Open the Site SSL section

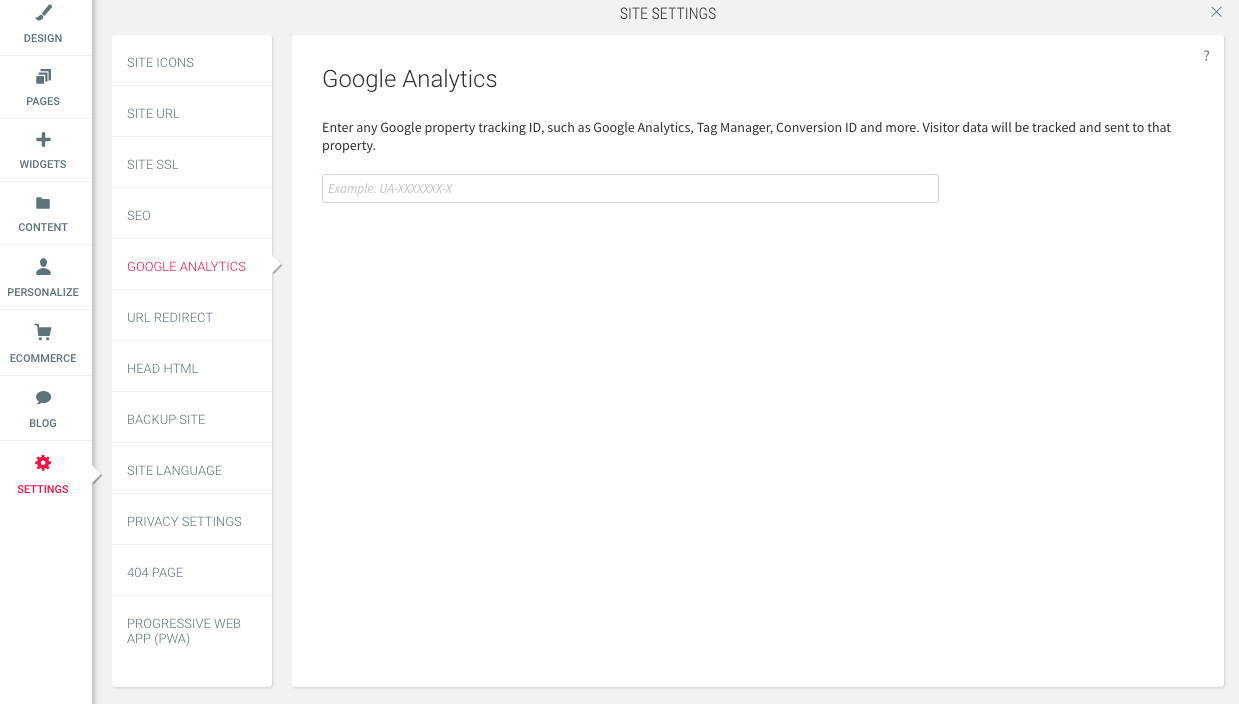click(x=192, y=164)
